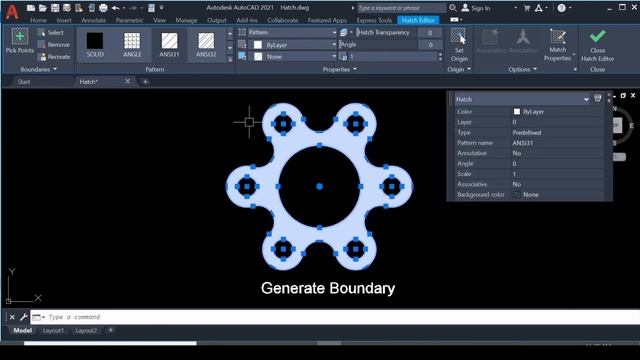Select the ANSI32 hatch pattern
Image resolution: width=640 pixels, height=360 pixels.
pos(206,44)
